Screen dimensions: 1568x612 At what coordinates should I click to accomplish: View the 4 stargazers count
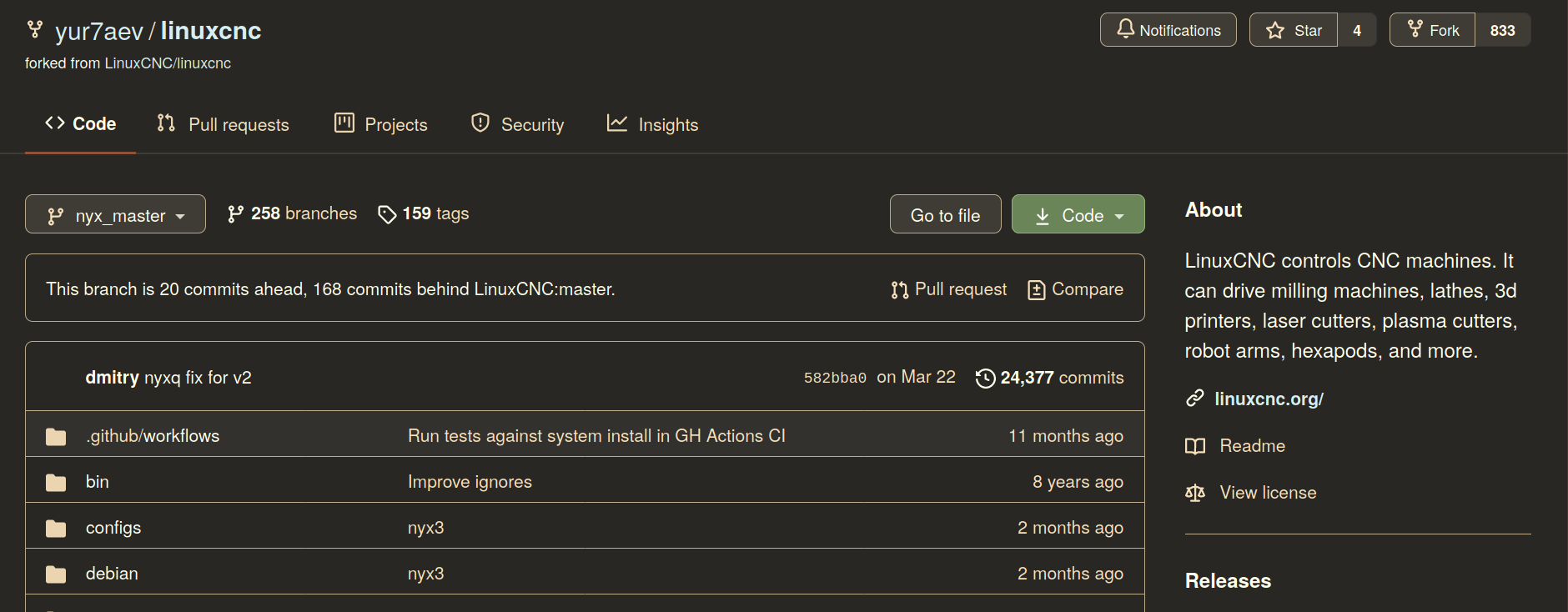point(1357,30)
